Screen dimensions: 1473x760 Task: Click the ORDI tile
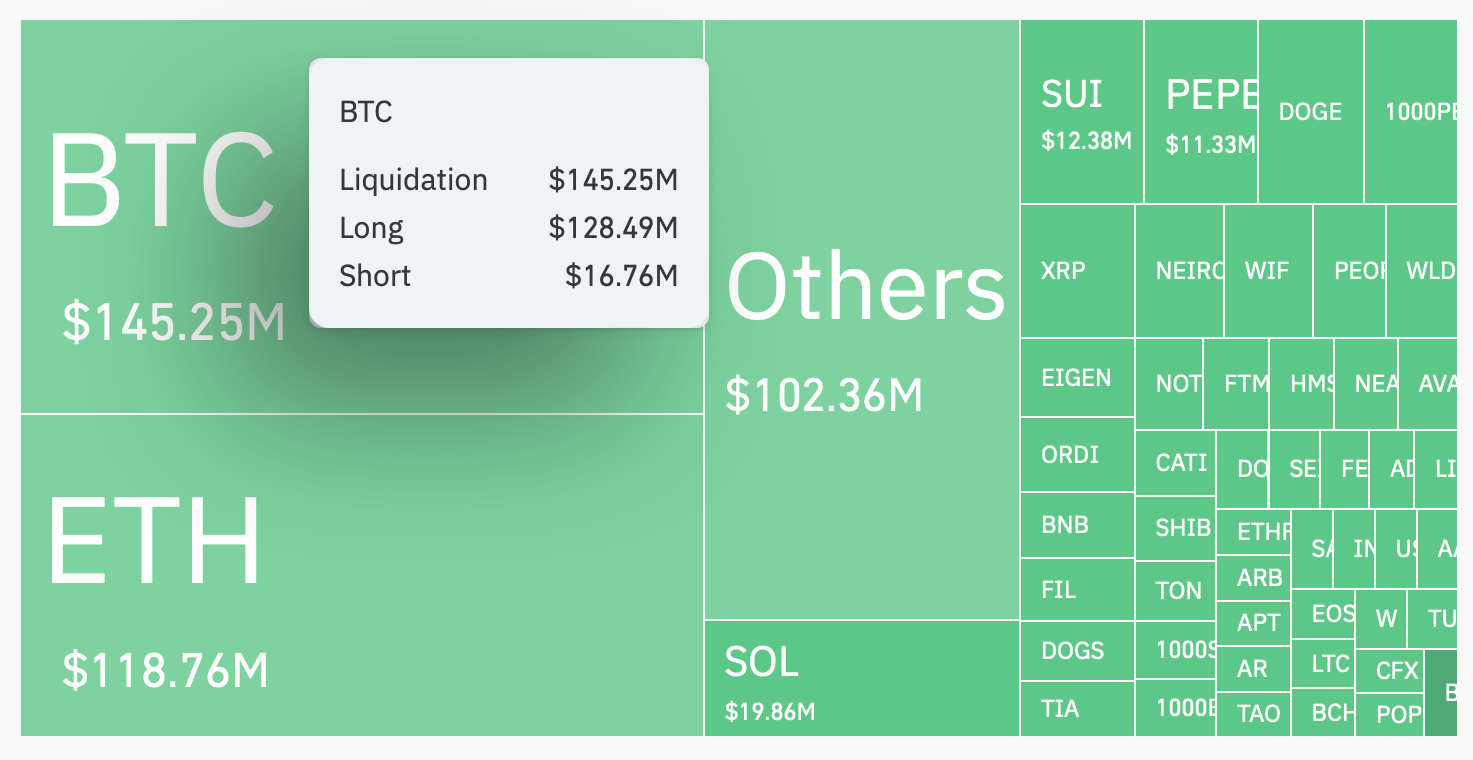click(1077, 455)
